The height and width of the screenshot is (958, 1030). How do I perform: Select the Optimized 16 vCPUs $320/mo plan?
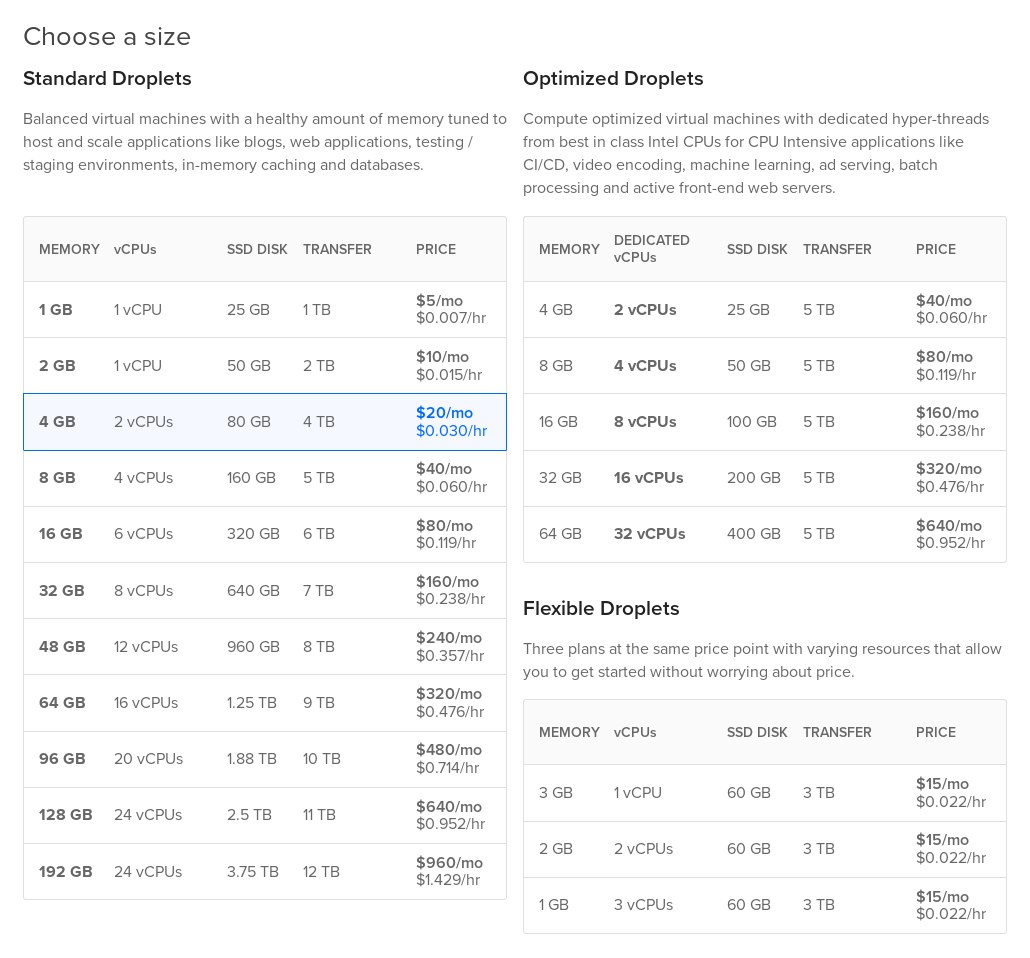tap(765, 478)
